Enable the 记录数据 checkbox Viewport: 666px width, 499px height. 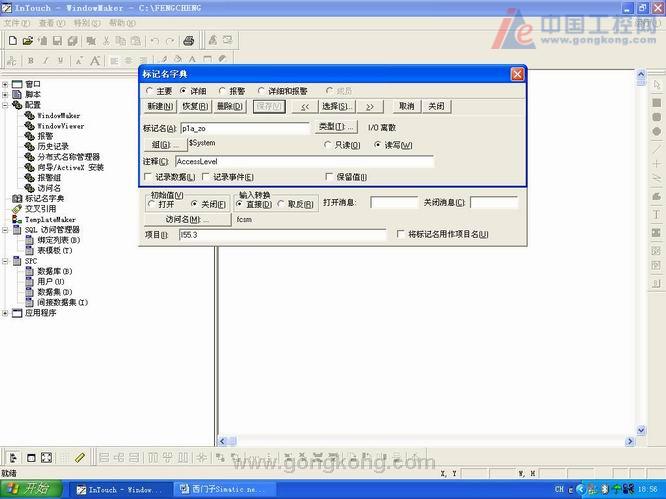click(148, 177)
